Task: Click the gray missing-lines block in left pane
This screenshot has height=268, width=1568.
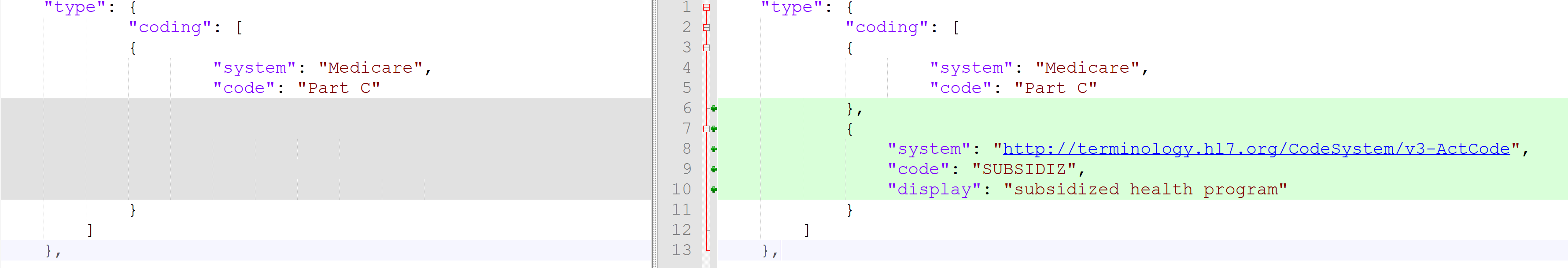Action: (x=326, y=149)
